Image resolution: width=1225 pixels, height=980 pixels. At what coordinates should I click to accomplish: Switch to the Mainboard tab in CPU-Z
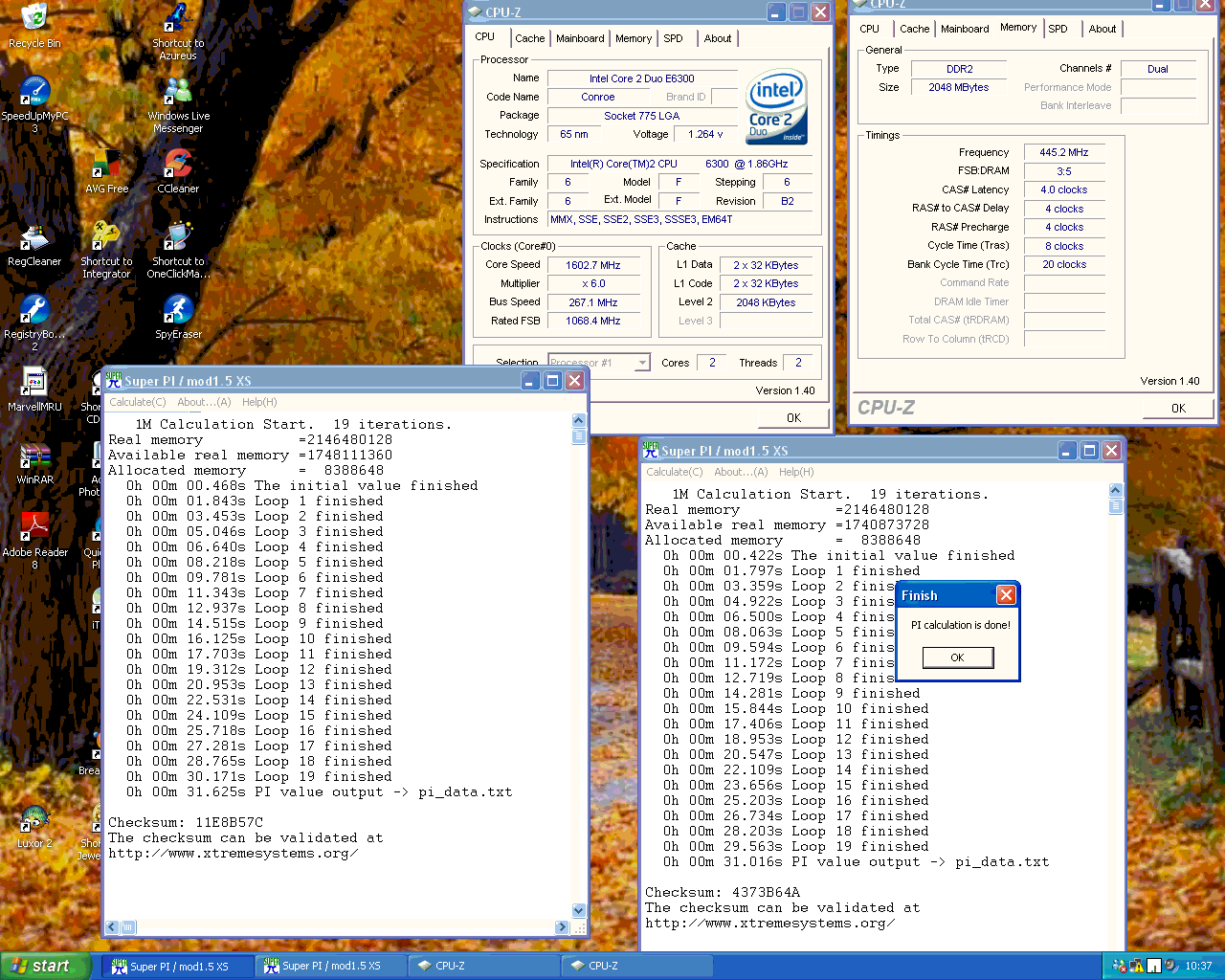580,38
